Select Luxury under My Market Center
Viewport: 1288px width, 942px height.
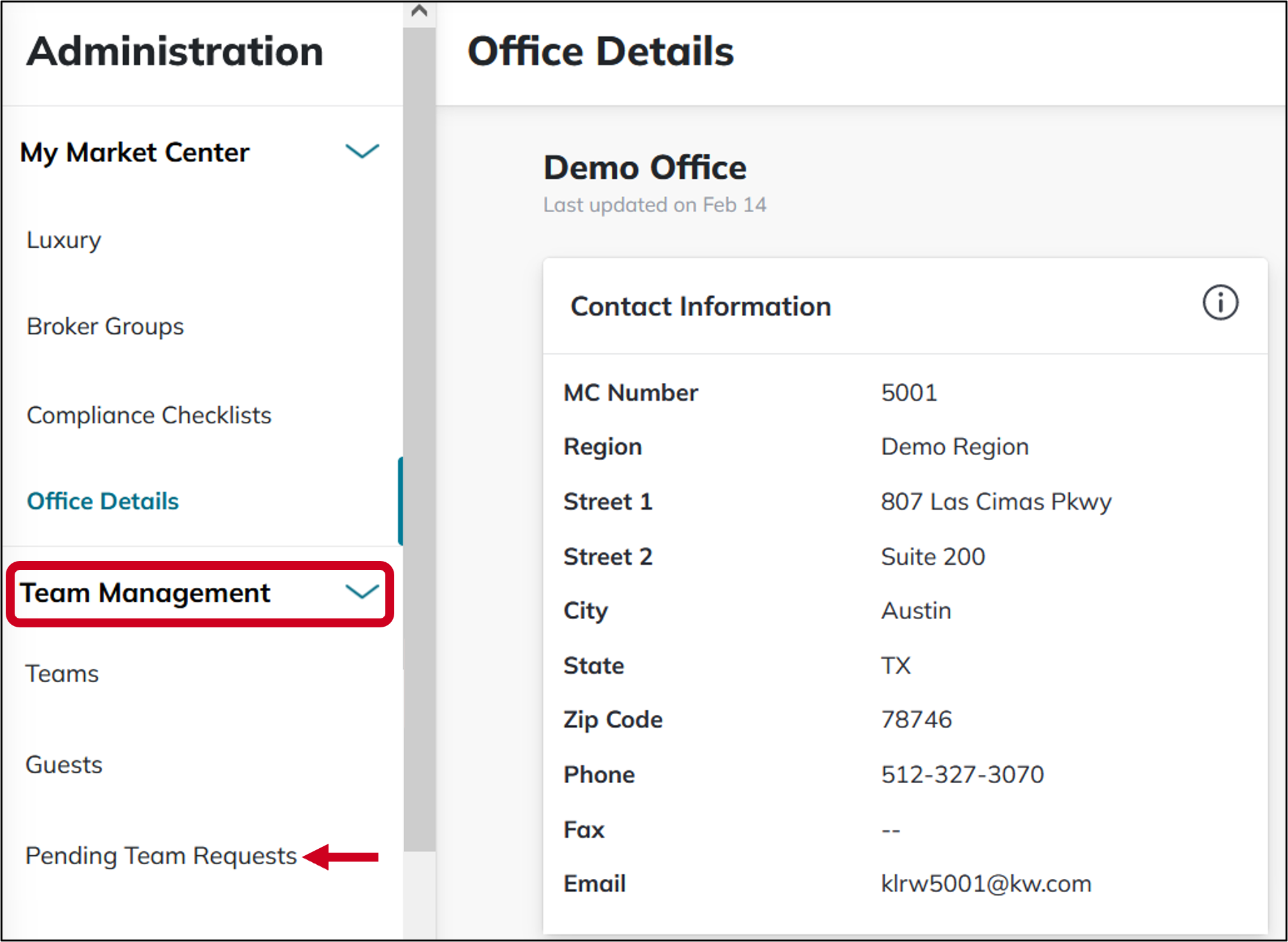(63, 240)
